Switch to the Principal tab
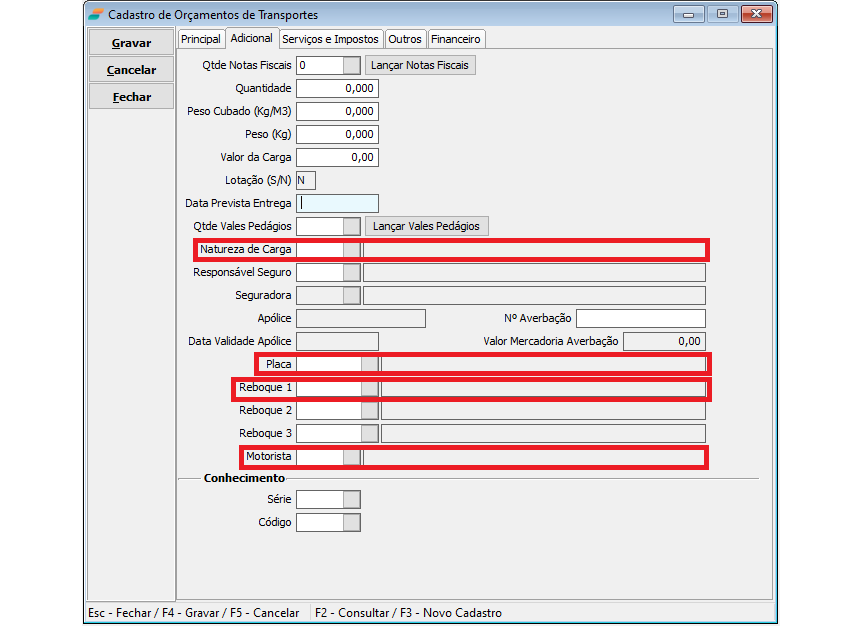 point(201,39)
